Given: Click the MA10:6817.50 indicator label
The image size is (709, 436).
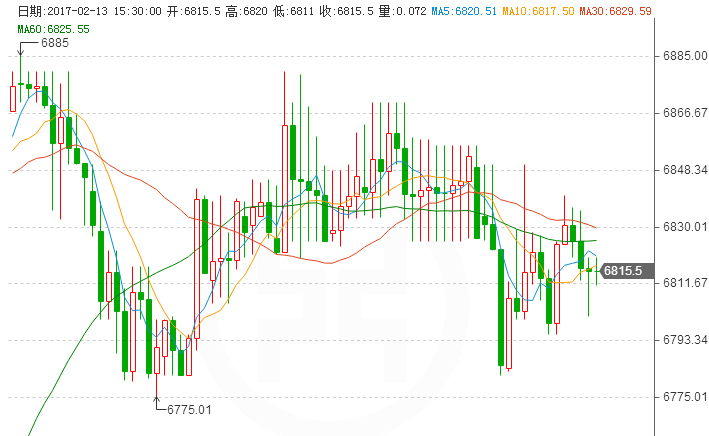Looking at the screenshot, I should click(x=538, y=11).
